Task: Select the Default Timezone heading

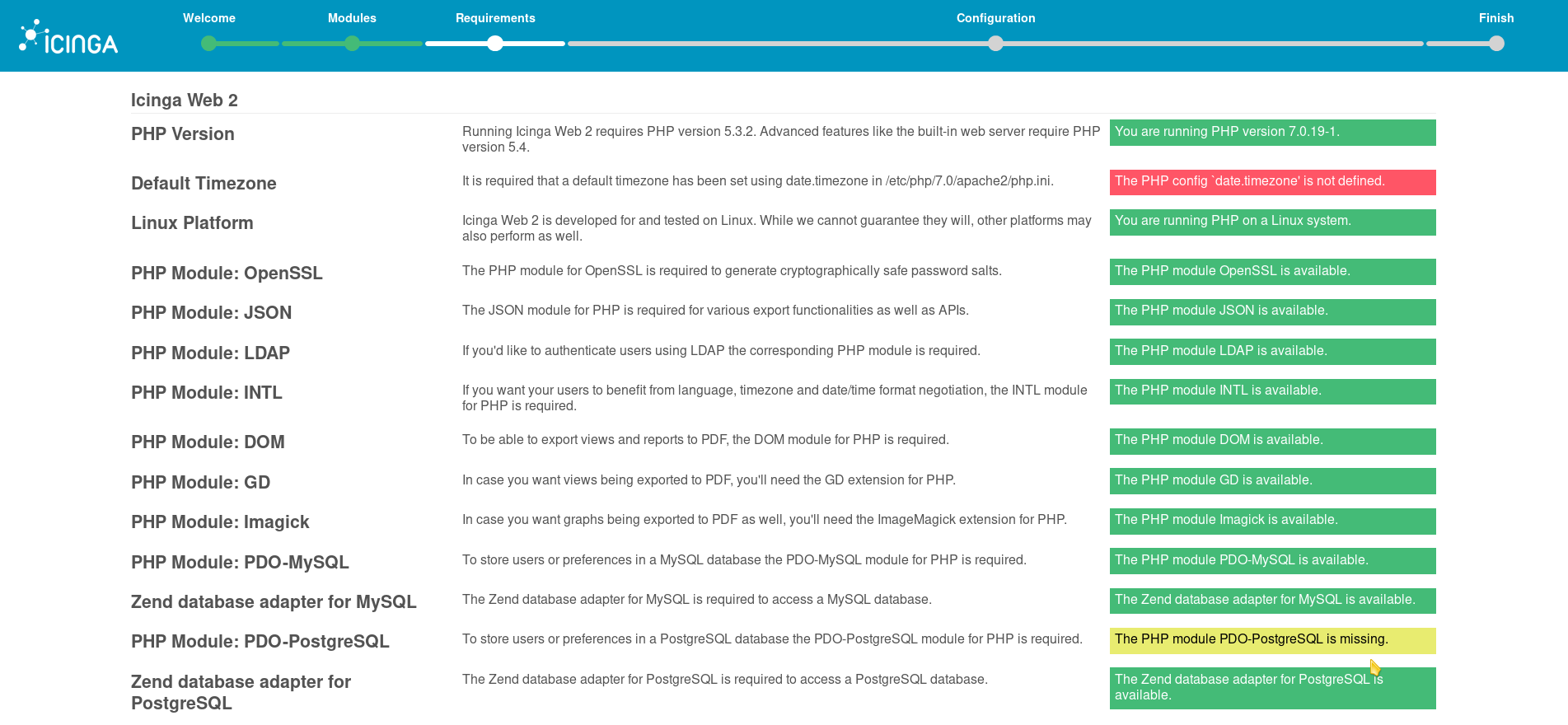Action: (204, 184)
